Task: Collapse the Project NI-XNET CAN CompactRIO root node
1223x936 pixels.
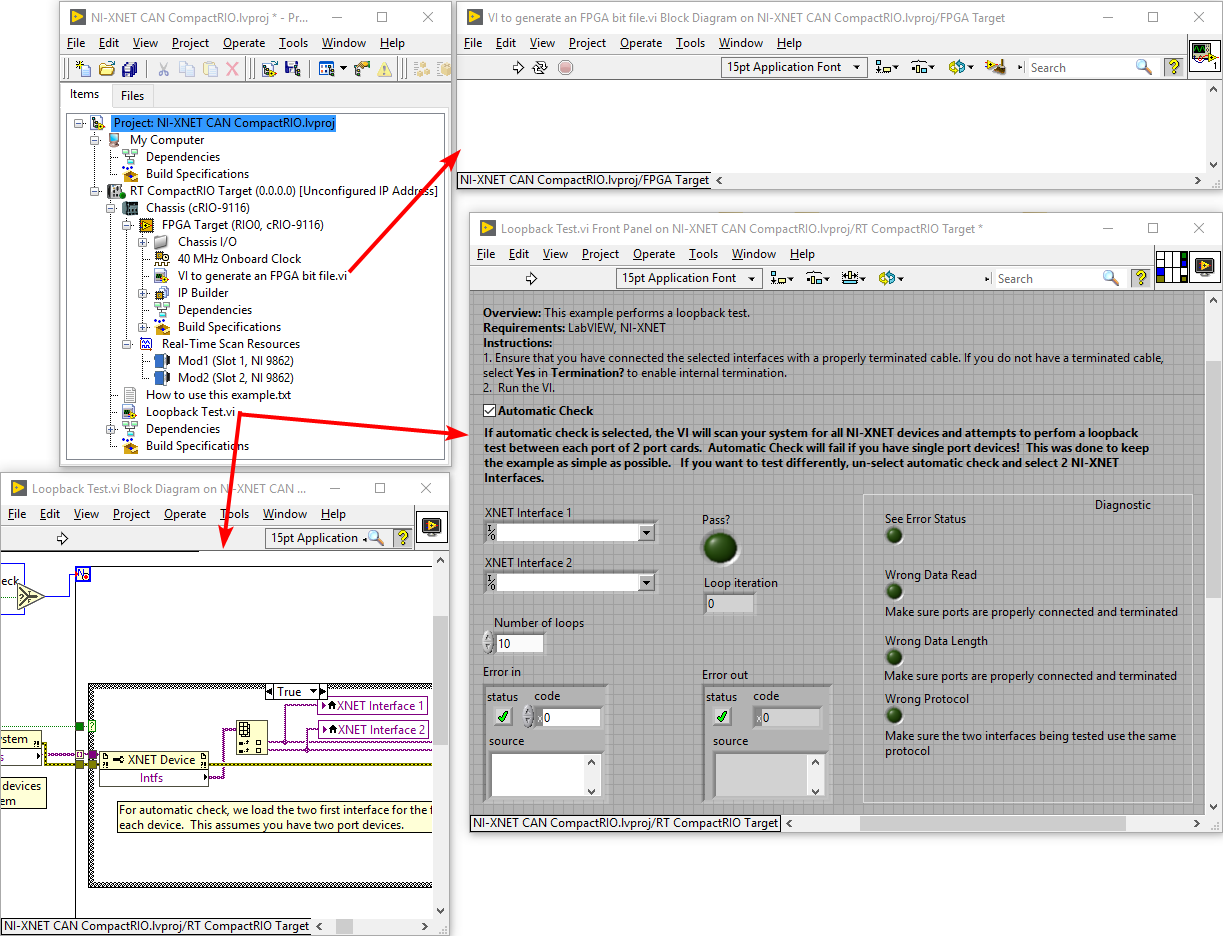Action: pyautogui.click(x=80, y=123)
